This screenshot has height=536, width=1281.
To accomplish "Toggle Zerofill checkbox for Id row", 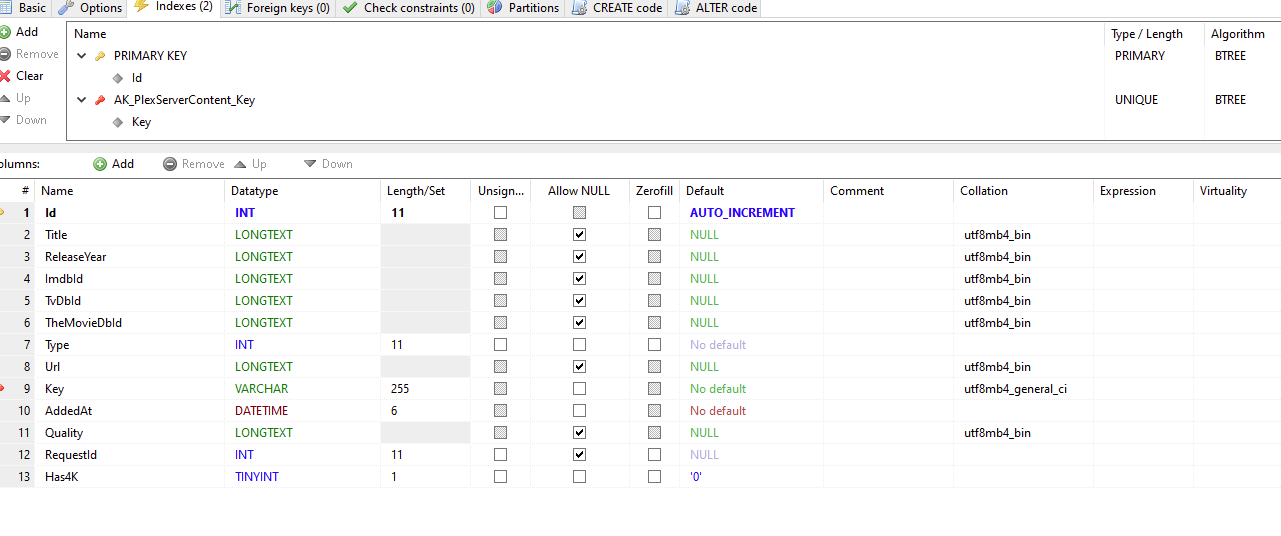I will [x=654, y=213].
